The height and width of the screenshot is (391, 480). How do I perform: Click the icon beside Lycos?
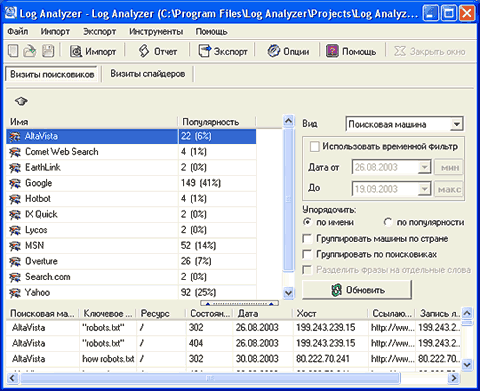point(15,230)
